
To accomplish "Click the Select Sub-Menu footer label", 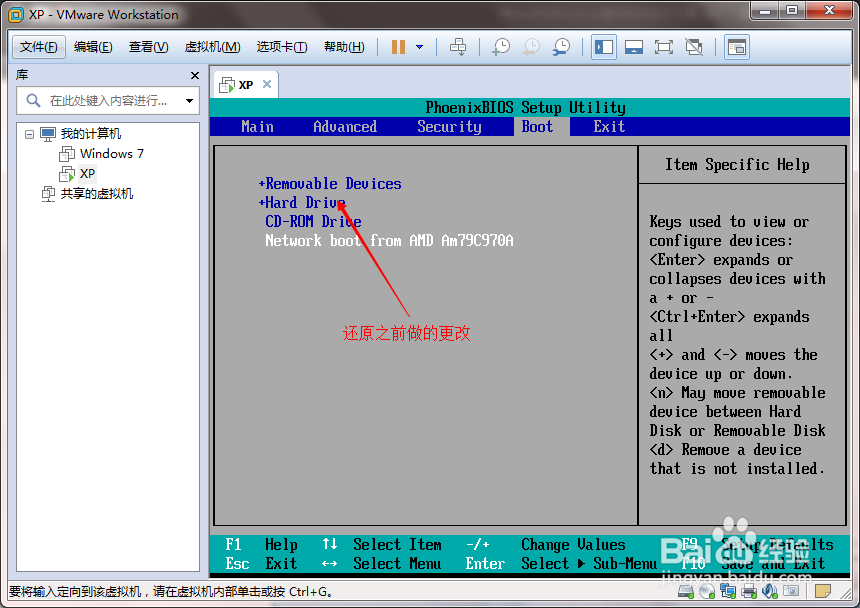I will [589, 564].
